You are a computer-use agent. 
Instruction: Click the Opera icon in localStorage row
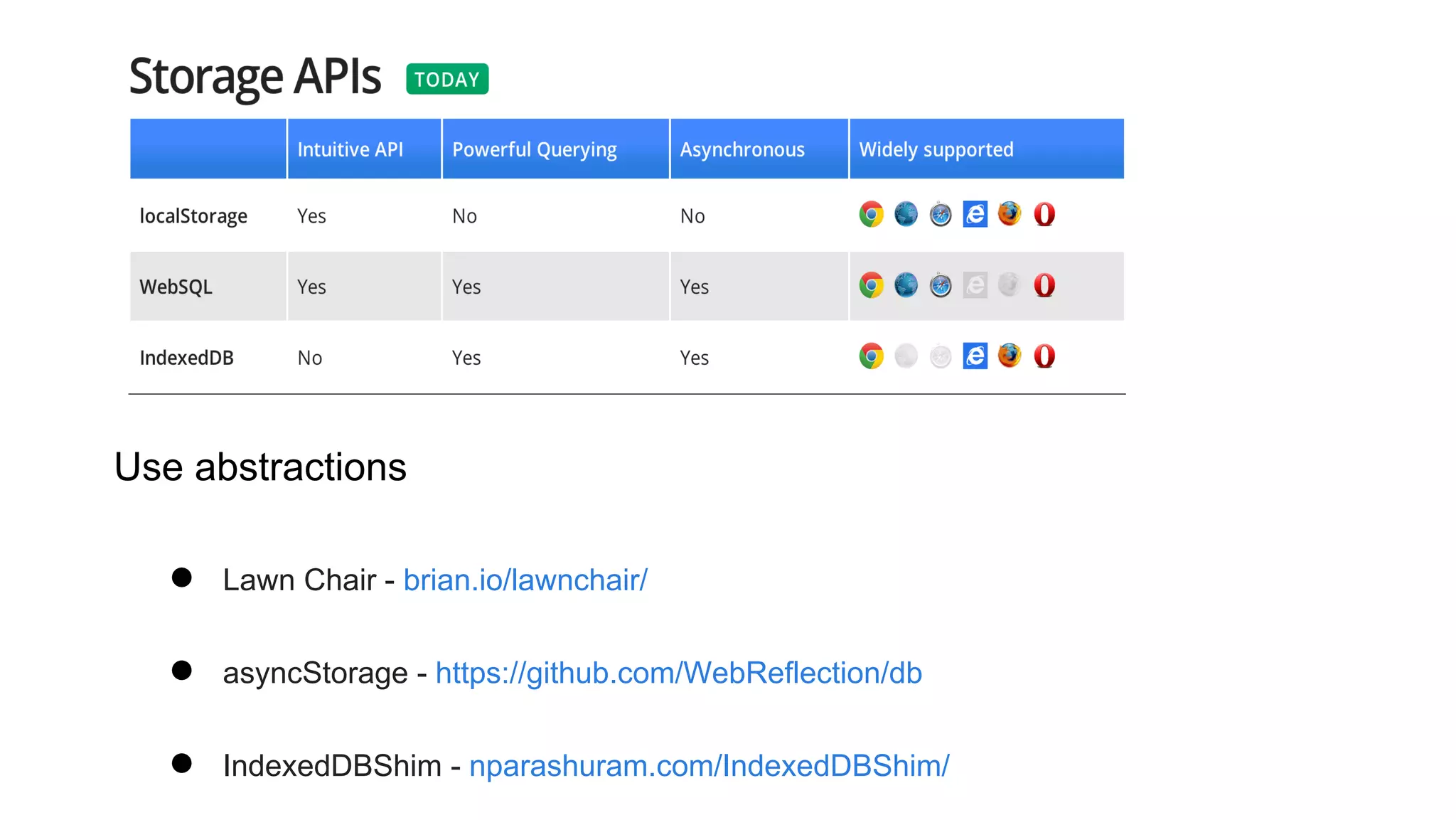[1044, 214]
